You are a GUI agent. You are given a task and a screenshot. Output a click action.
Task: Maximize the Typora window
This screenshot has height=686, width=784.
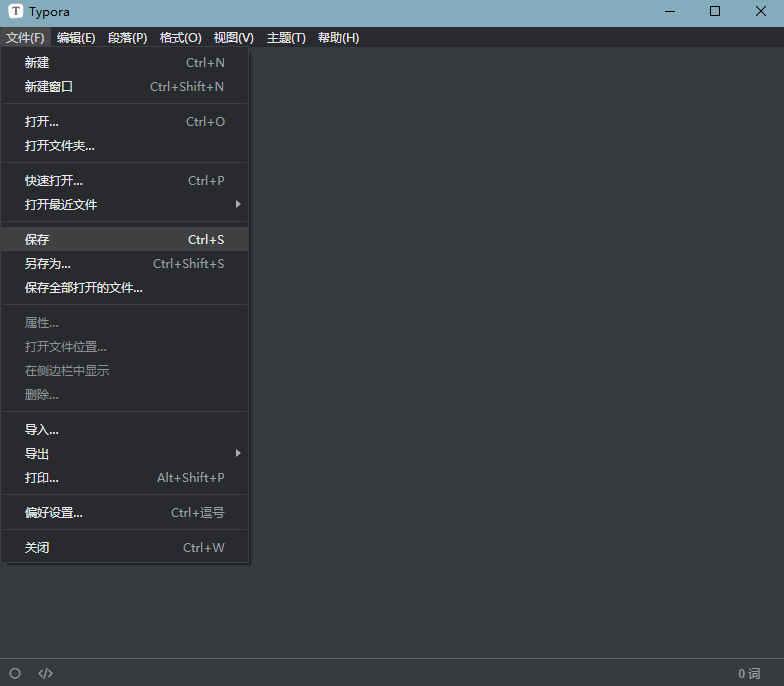(x=715, y=12)
